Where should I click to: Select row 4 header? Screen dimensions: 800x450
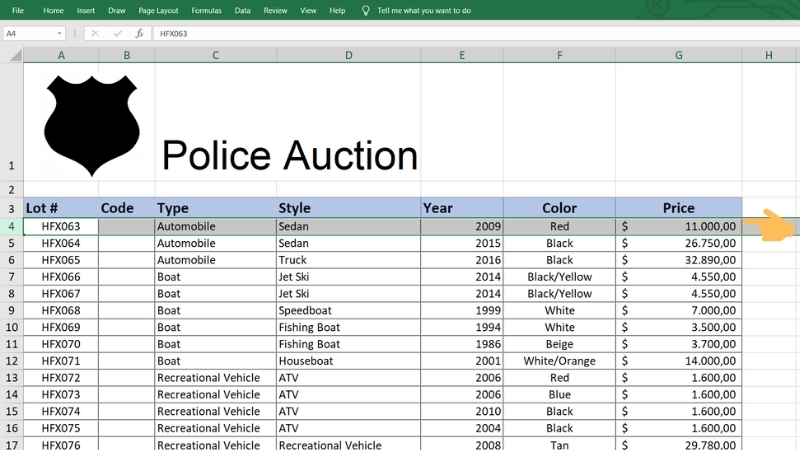point(11,226)
